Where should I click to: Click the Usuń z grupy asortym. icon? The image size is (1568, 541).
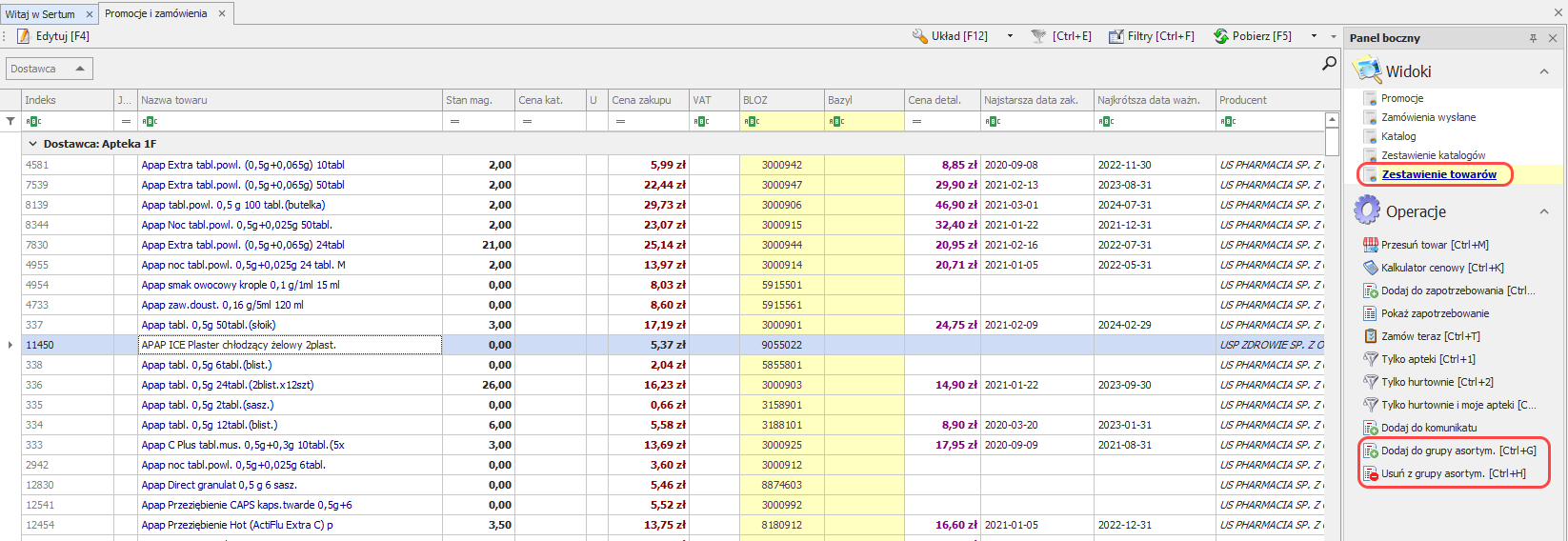pos(1370,473)
